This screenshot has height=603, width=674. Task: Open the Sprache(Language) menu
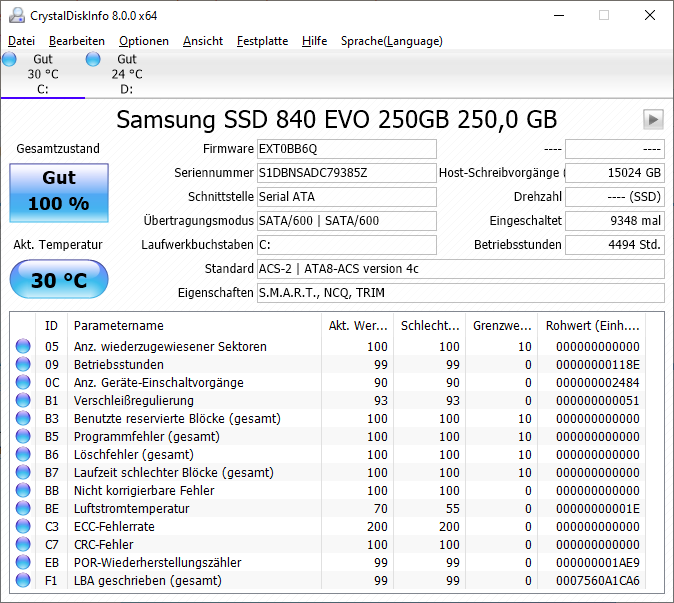[392, 41]
